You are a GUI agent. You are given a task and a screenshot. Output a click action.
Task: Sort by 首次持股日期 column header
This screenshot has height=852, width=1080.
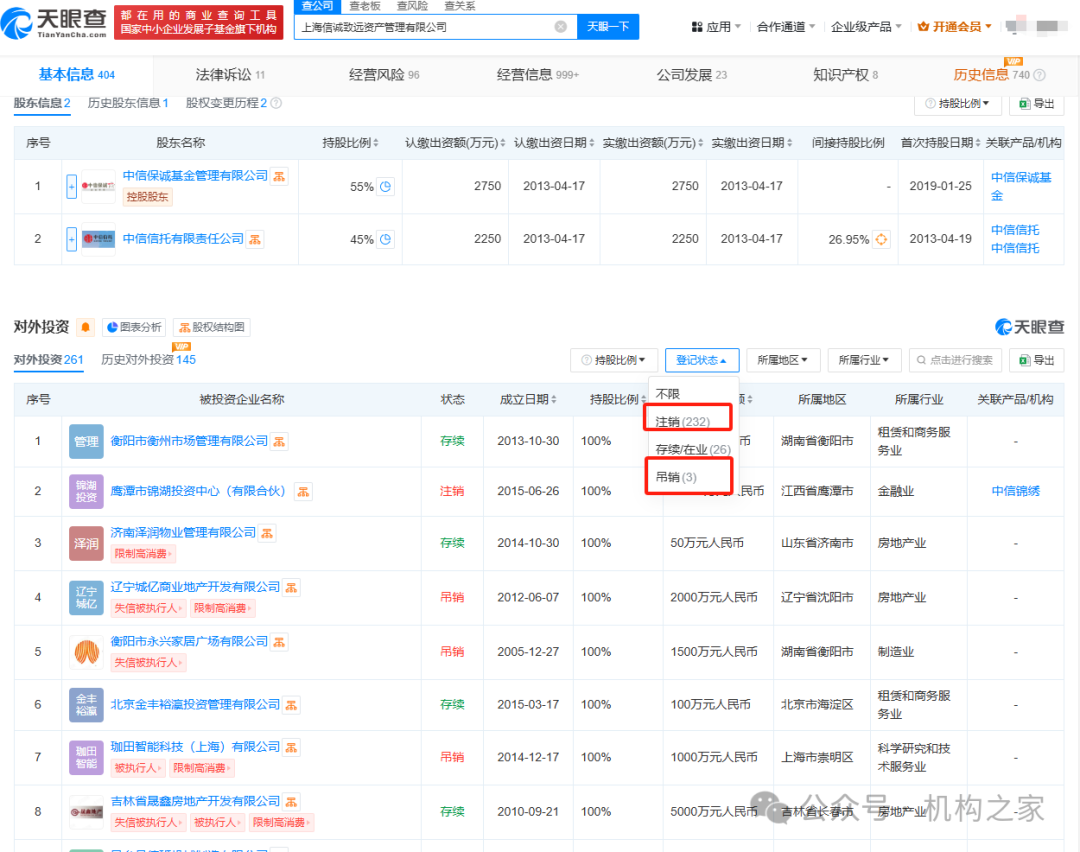click(x=940, y=143)
